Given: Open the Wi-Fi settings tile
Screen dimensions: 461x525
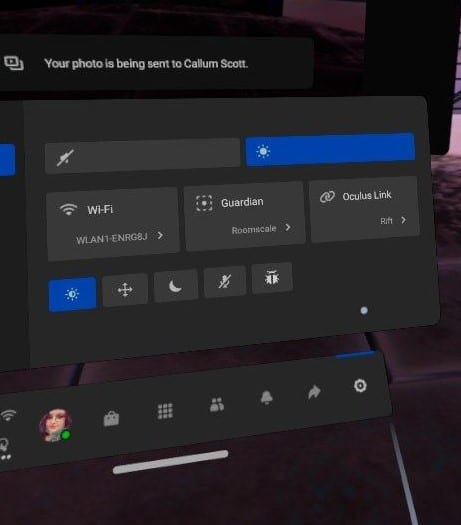Looking at the screenshot, I should coord(113,224).
